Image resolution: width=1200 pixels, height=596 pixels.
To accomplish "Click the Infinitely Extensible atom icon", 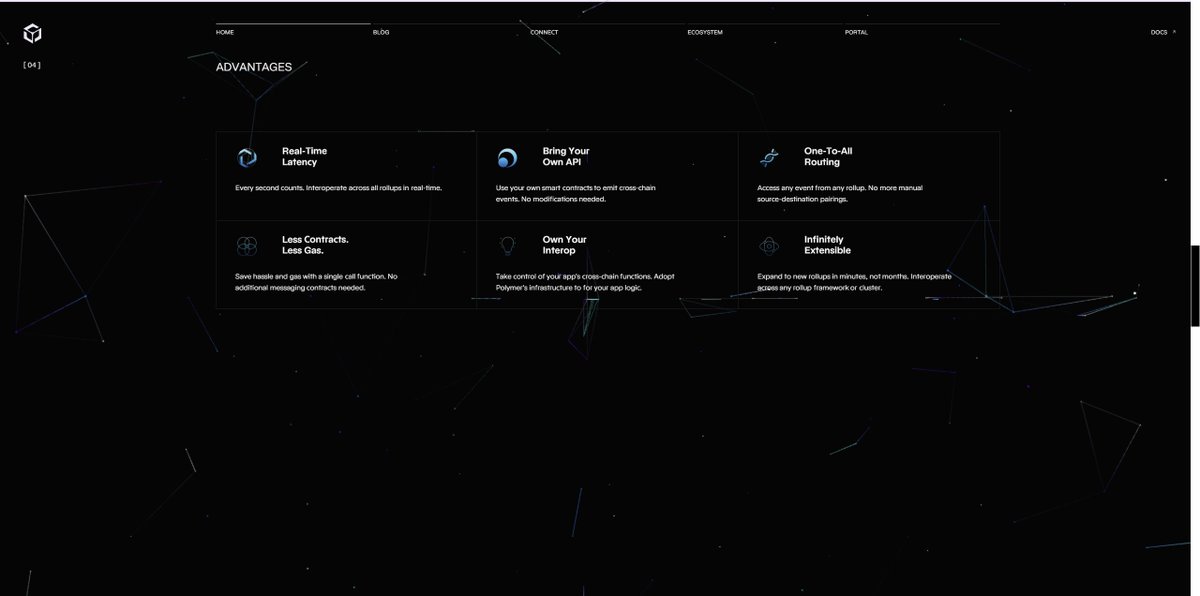I will tap(769, 244).
